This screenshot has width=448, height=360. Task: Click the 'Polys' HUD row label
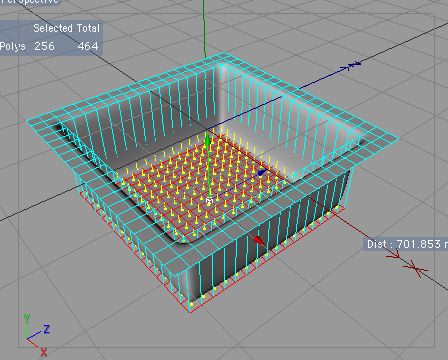13,46
